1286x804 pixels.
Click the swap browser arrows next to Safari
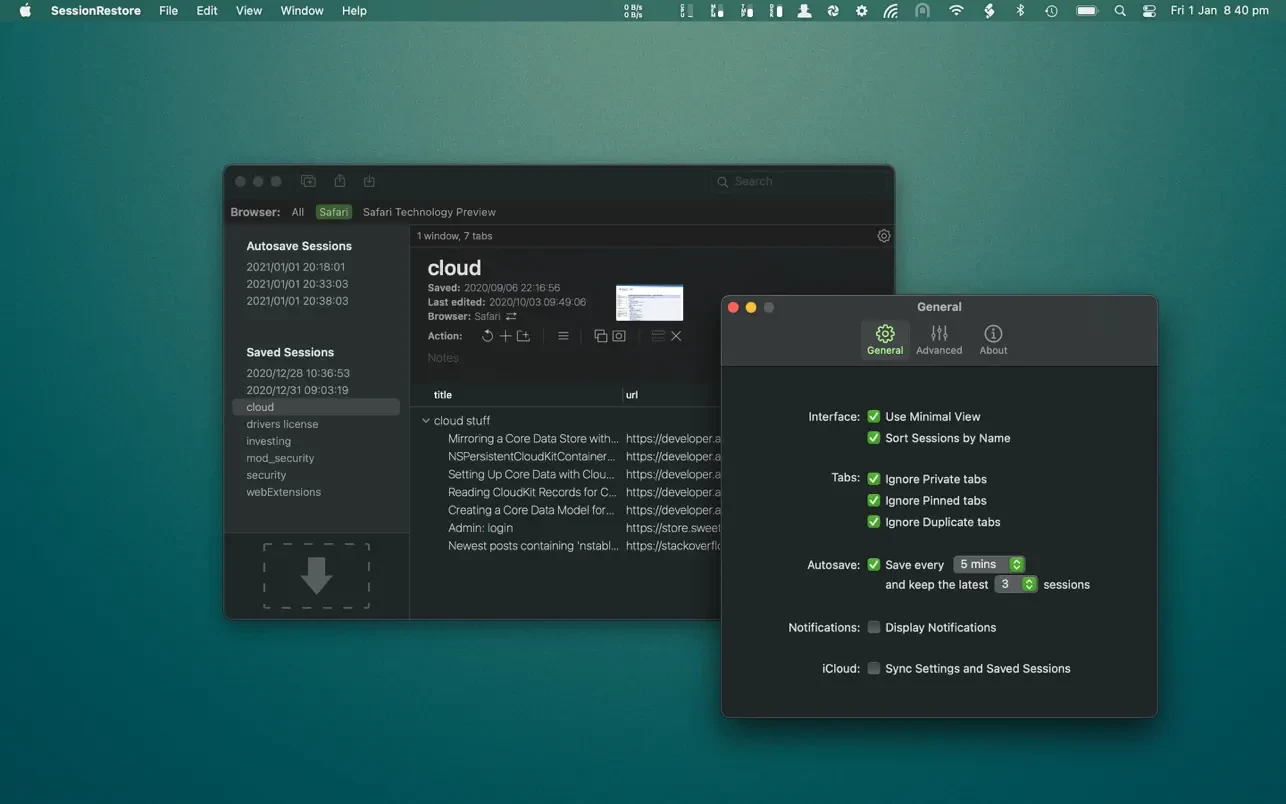(511, 316)
